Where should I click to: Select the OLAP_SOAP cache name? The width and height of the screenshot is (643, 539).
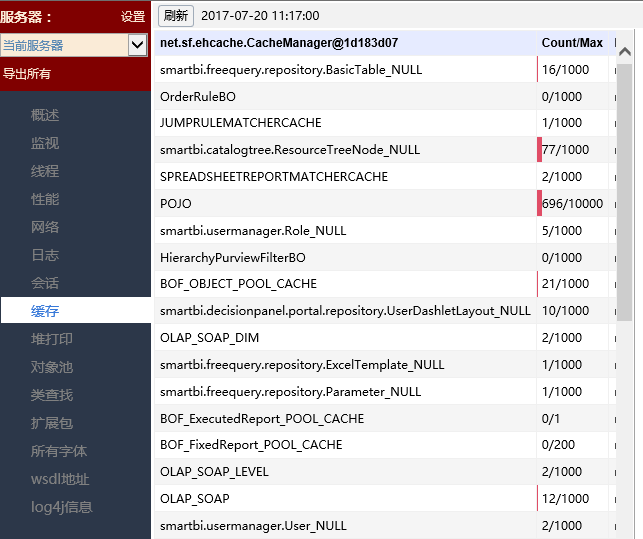point(195,499)
